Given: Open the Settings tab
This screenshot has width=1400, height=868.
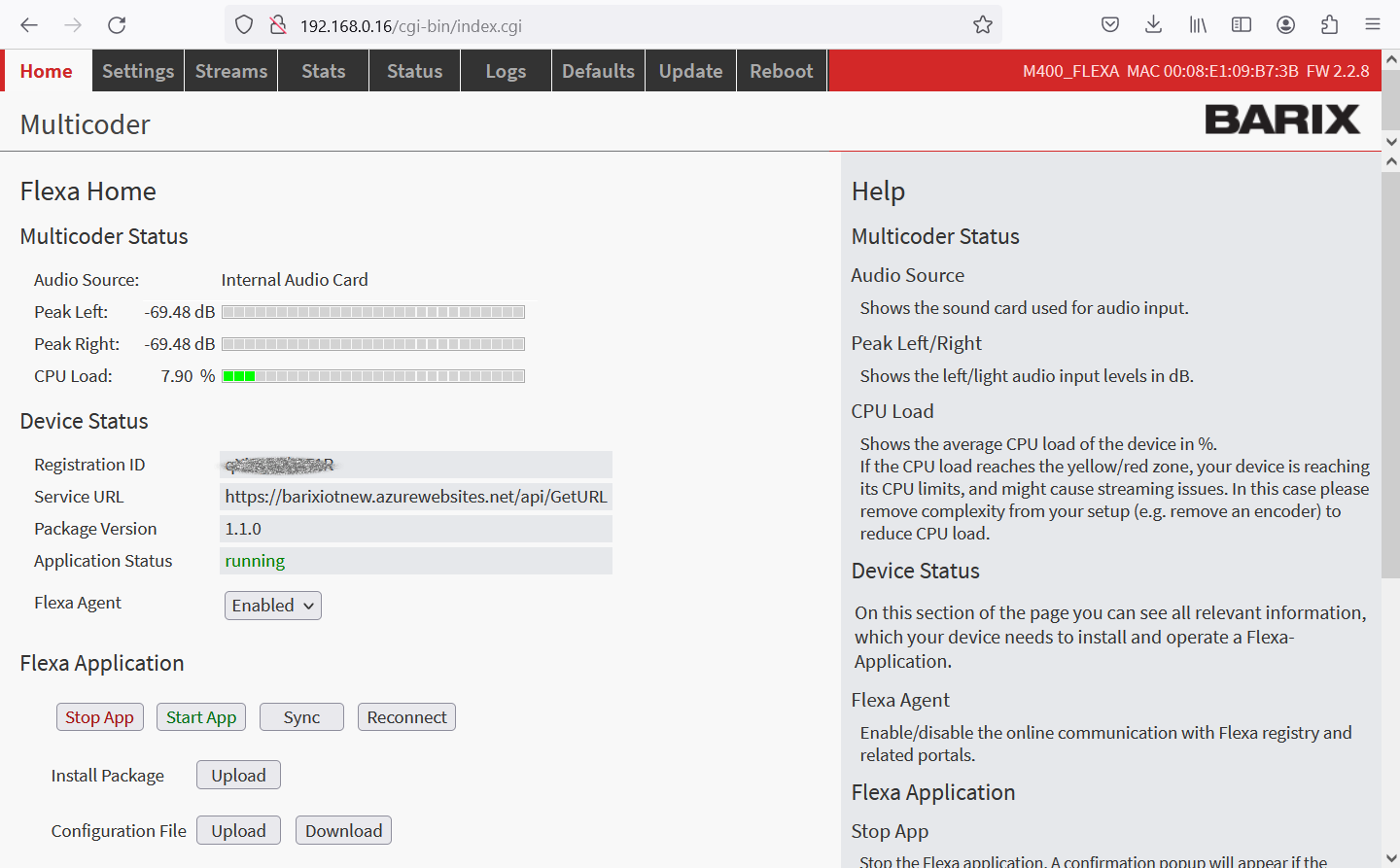Looking at the screenshot, I should 138,71.
